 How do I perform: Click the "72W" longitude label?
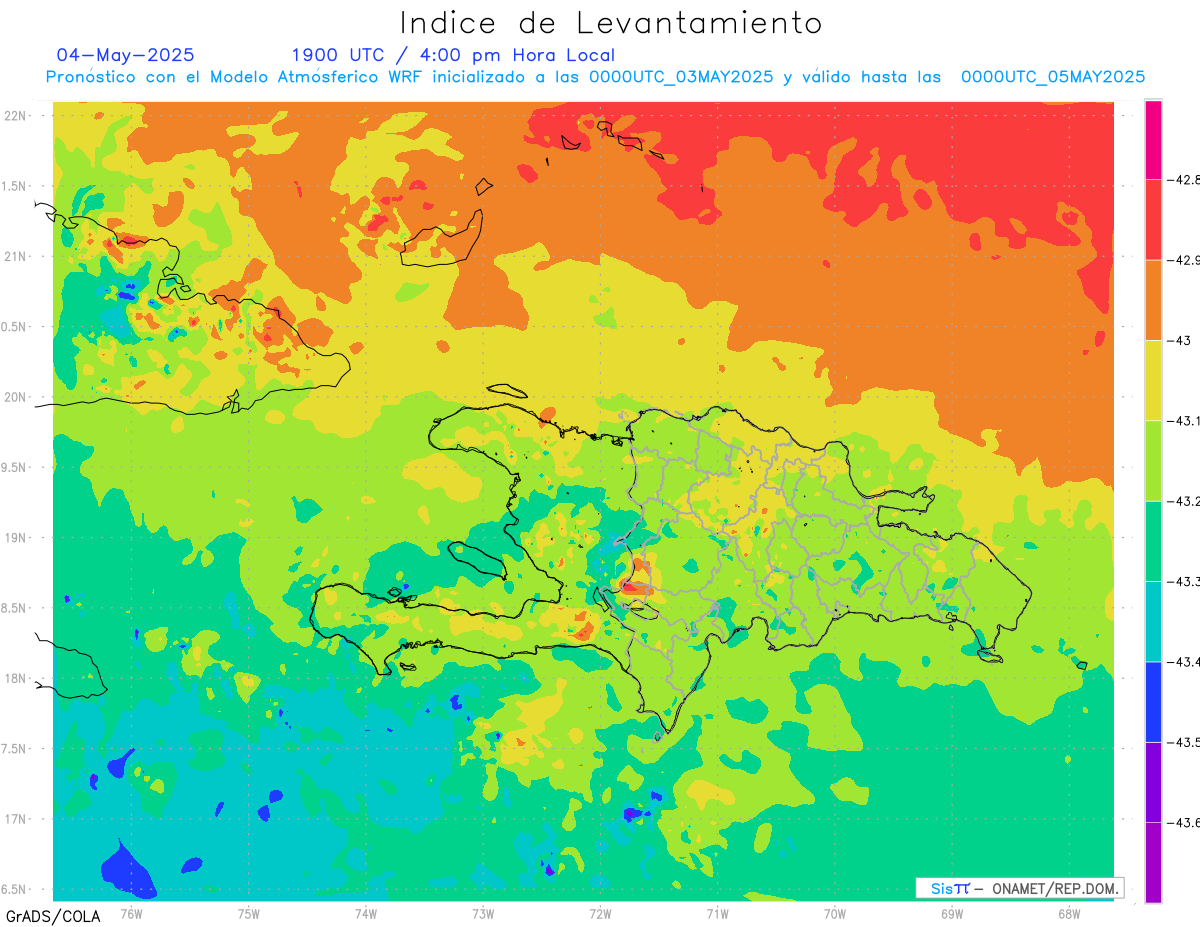point(600,913)
